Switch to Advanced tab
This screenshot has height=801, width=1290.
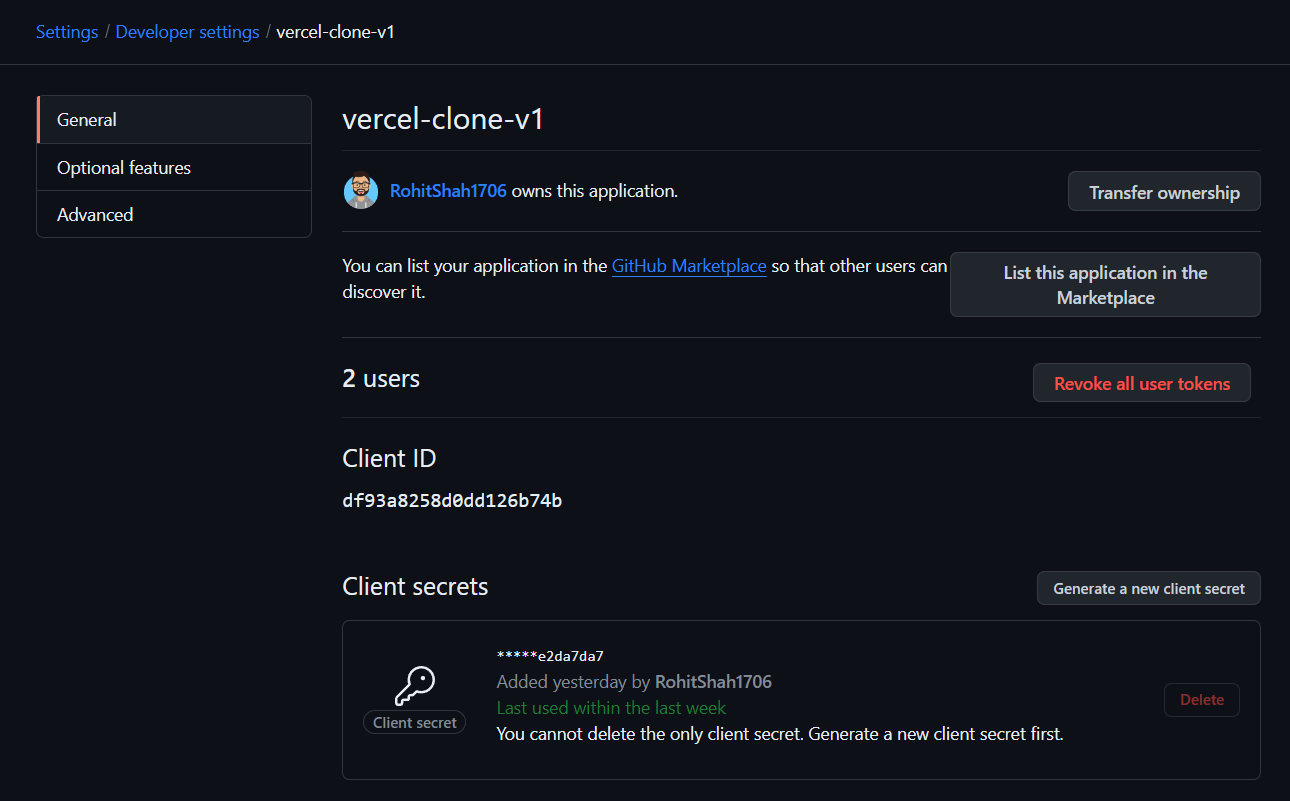tap(174, 214)
